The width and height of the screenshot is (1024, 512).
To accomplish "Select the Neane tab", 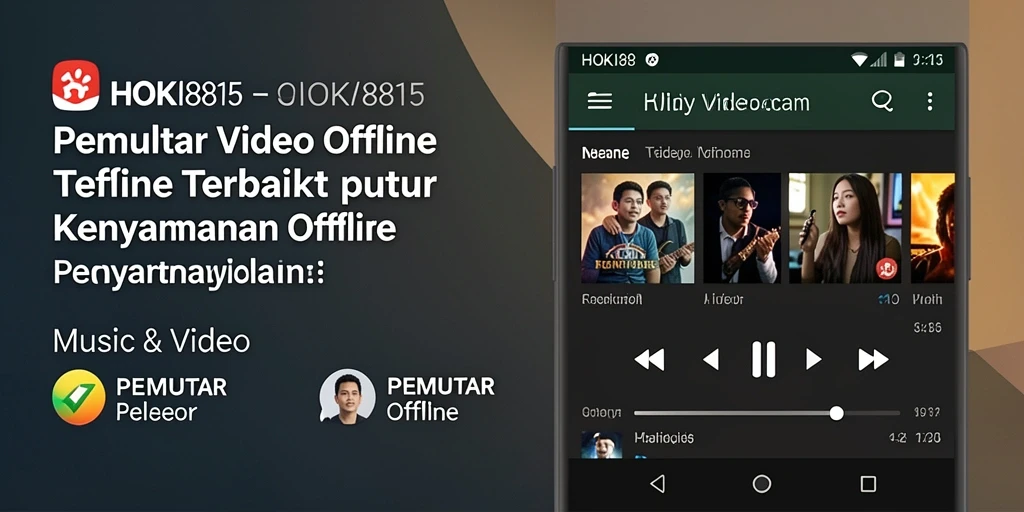I will [x=605, y=153].
